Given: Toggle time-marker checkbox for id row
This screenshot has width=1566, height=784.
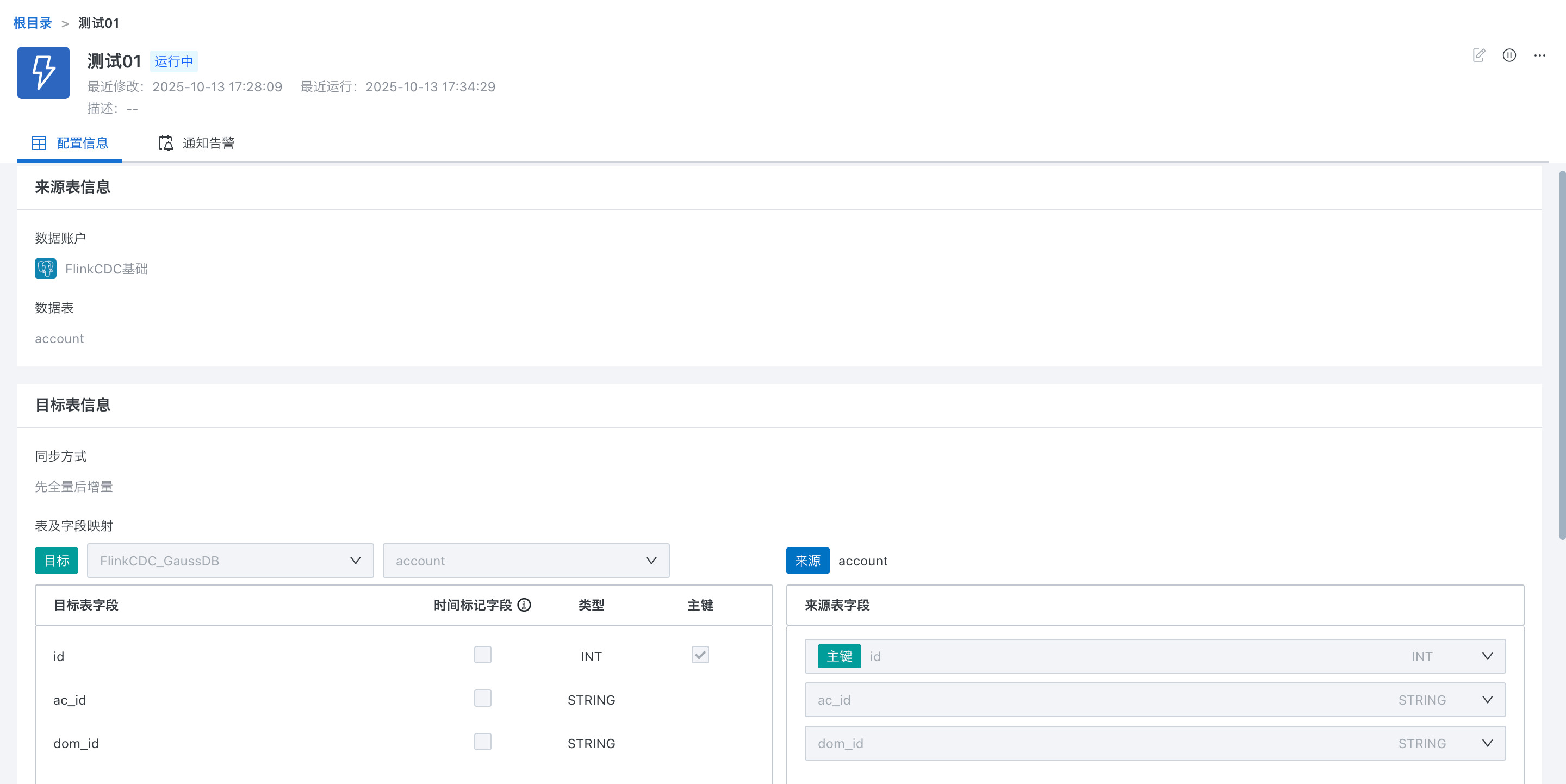Looking at the screenshot, I should pos(483,655).
